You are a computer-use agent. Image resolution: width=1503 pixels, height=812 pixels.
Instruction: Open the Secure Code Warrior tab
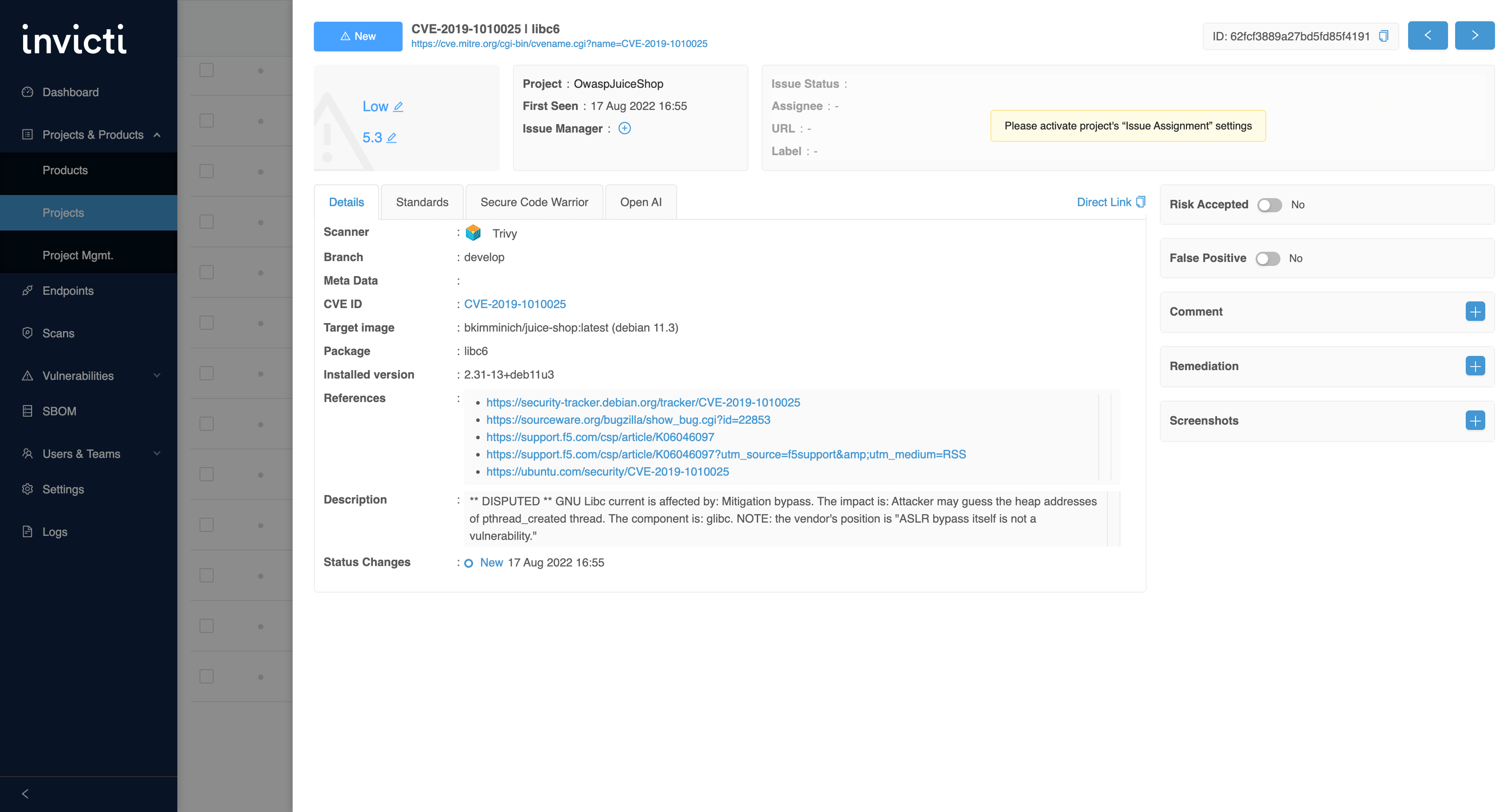tap(534, 203)
